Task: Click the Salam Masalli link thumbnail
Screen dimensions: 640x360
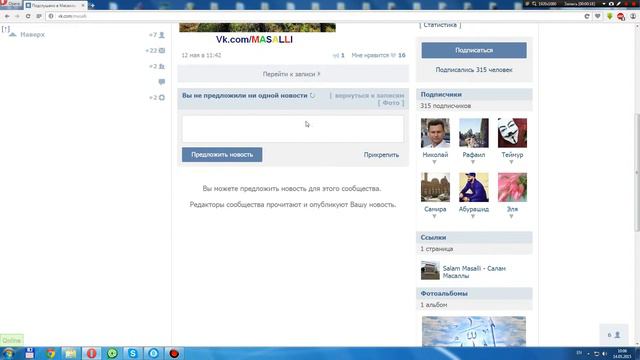Action: tap(430, 271)
